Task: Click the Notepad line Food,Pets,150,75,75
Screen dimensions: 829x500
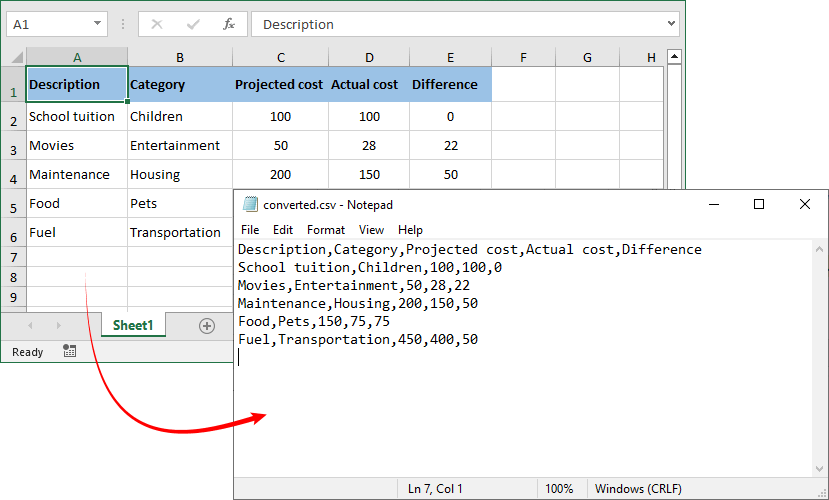Action: click(314, 321)
